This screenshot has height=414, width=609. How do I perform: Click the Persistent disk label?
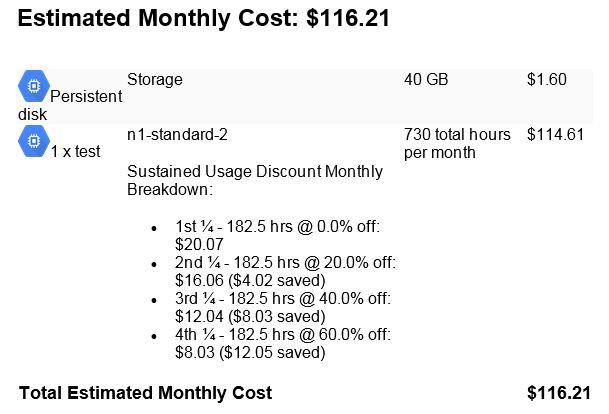pyautogui.click(x=70, y=105)
